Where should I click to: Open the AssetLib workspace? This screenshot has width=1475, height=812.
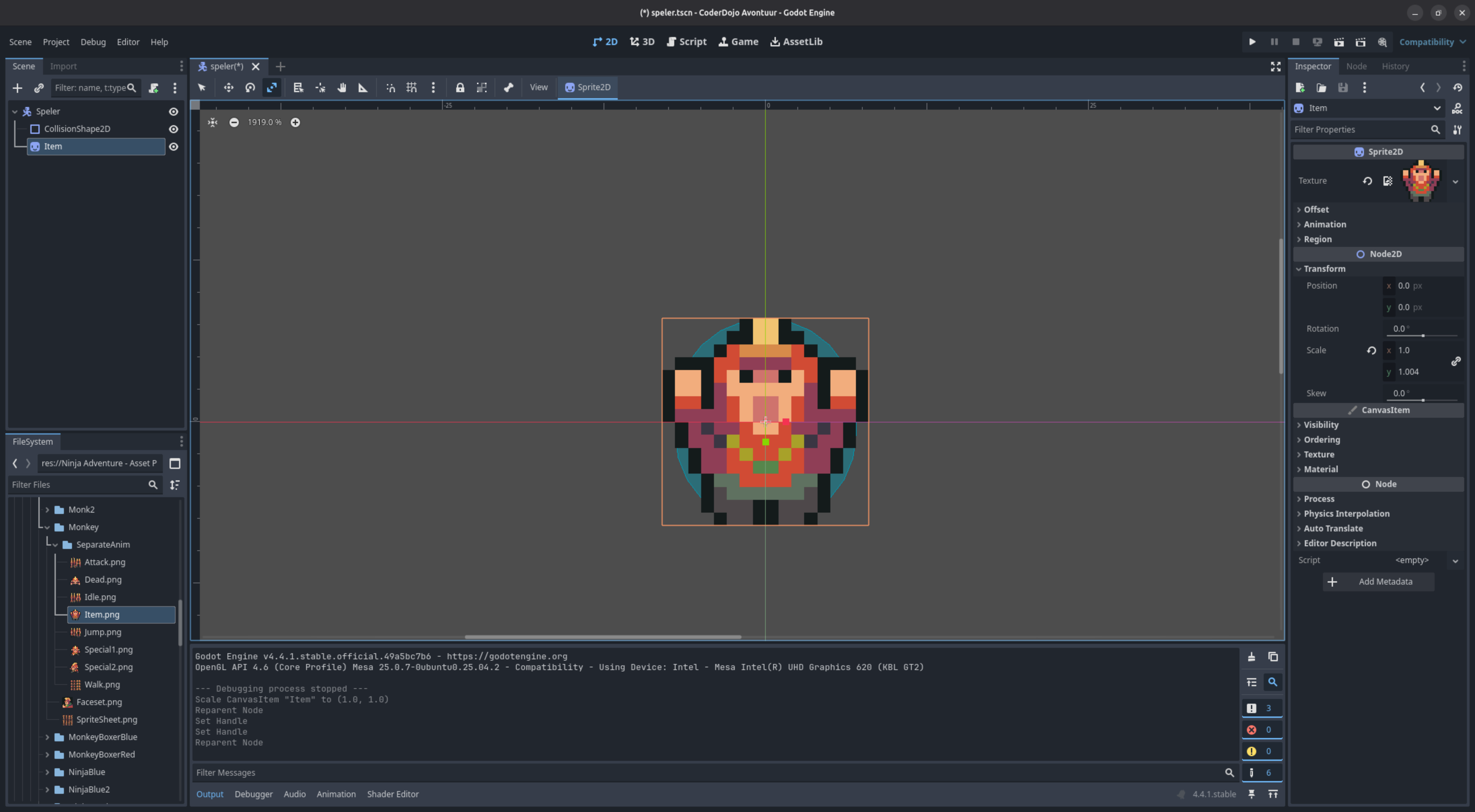(x=796, y=42)
